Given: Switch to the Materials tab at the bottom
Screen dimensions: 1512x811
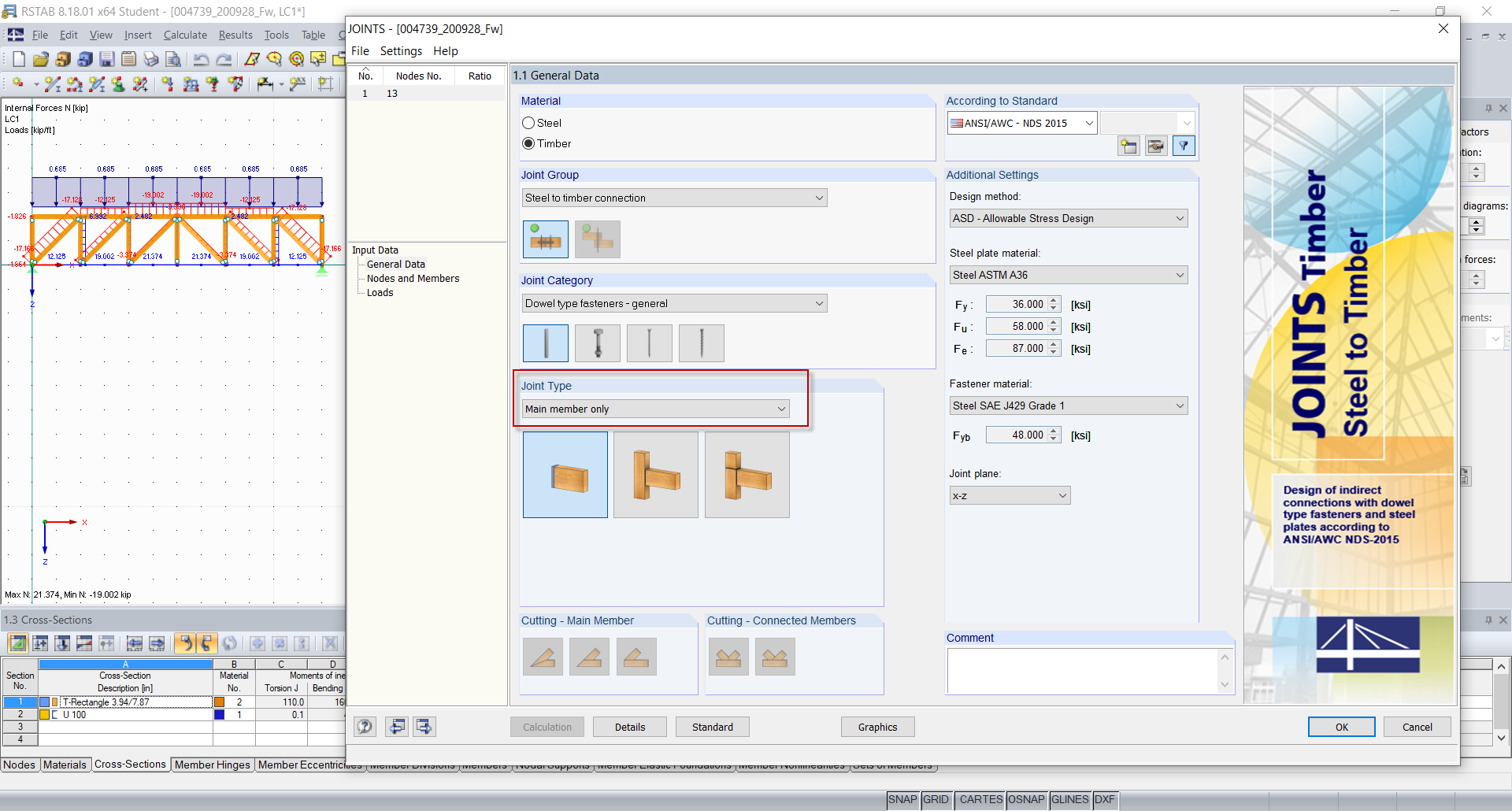Looking at the screenshot, I should coord(65,764).
